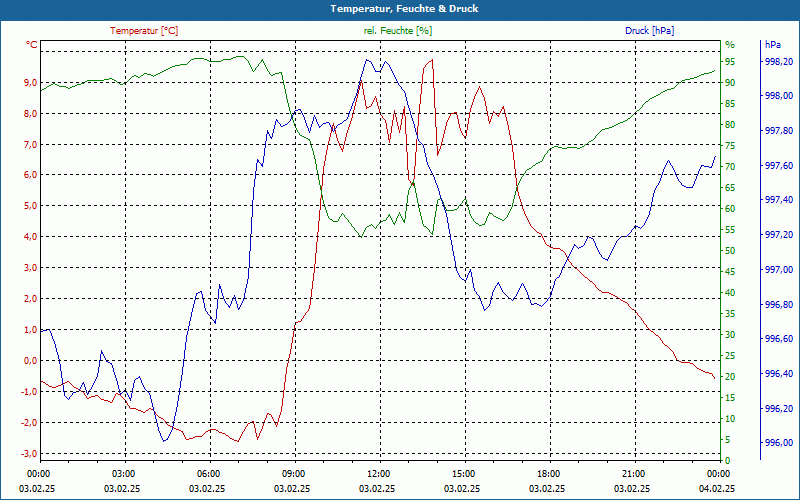Click the blue 'hPa' axis unit label
This screenshot has width=800, height=500.
(x=772, y=45)
